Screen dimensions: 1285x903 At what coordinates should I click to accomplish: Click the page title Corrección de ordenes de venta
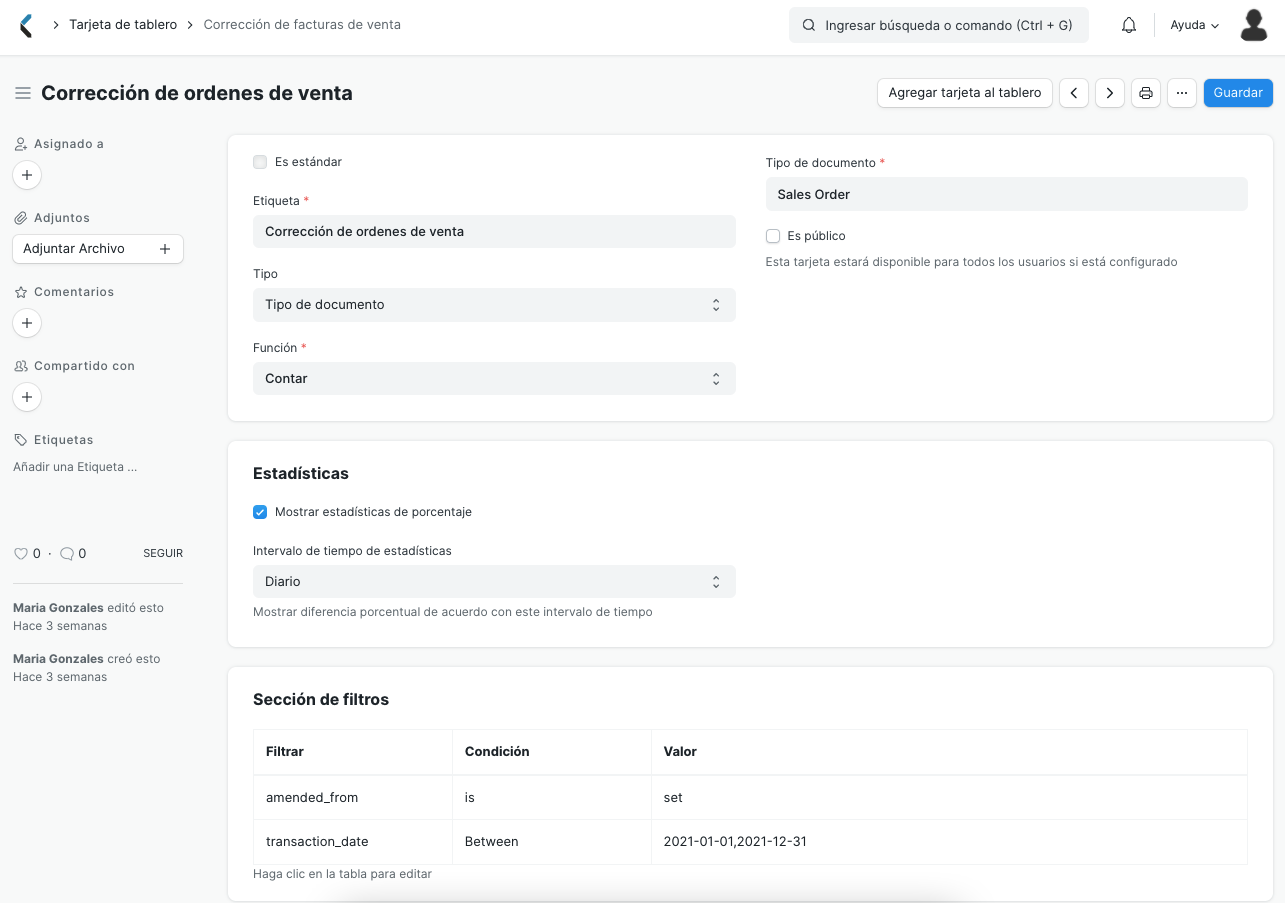point(197,93)
